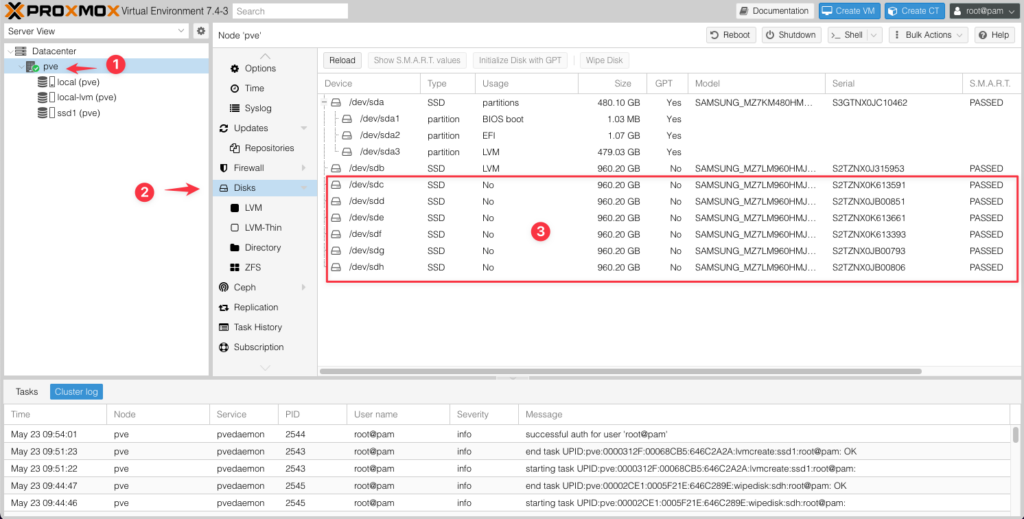Click the Repositories icon
The image size is (1024, 519).
point(234,148)
